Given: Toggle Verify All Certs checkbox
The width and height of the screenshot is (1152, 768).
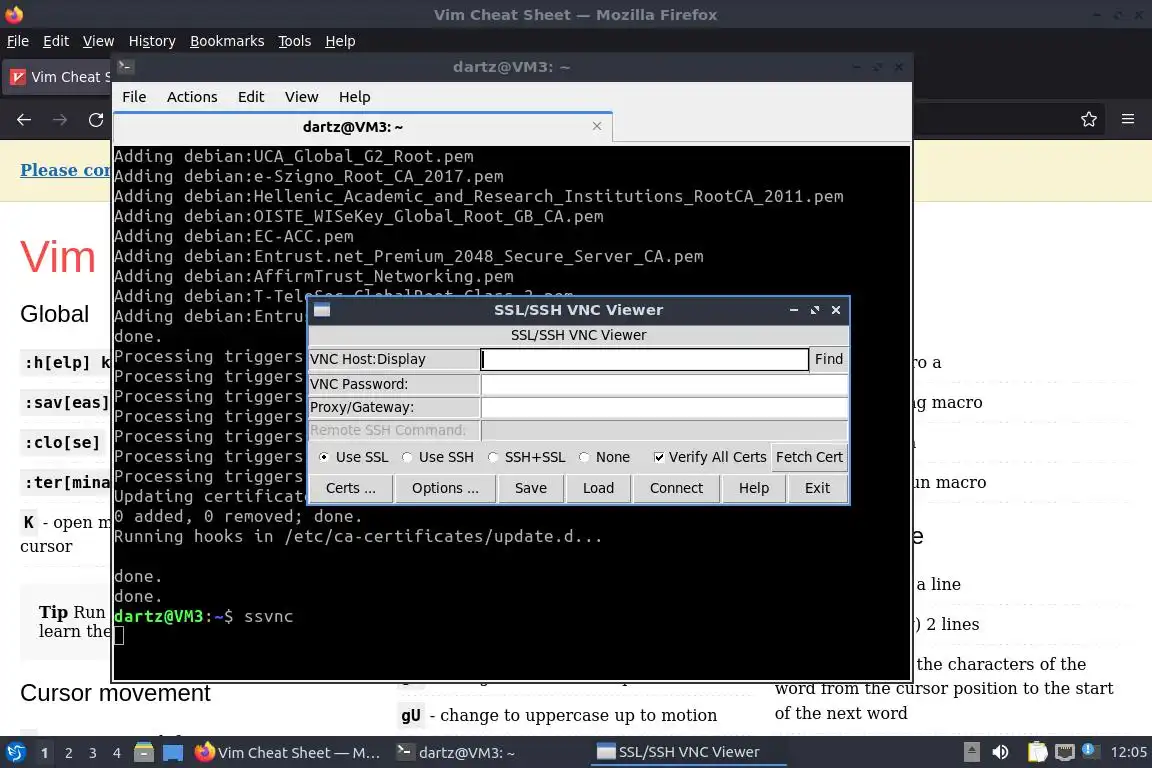Looking at the screenshot, I should pos(659,457).
